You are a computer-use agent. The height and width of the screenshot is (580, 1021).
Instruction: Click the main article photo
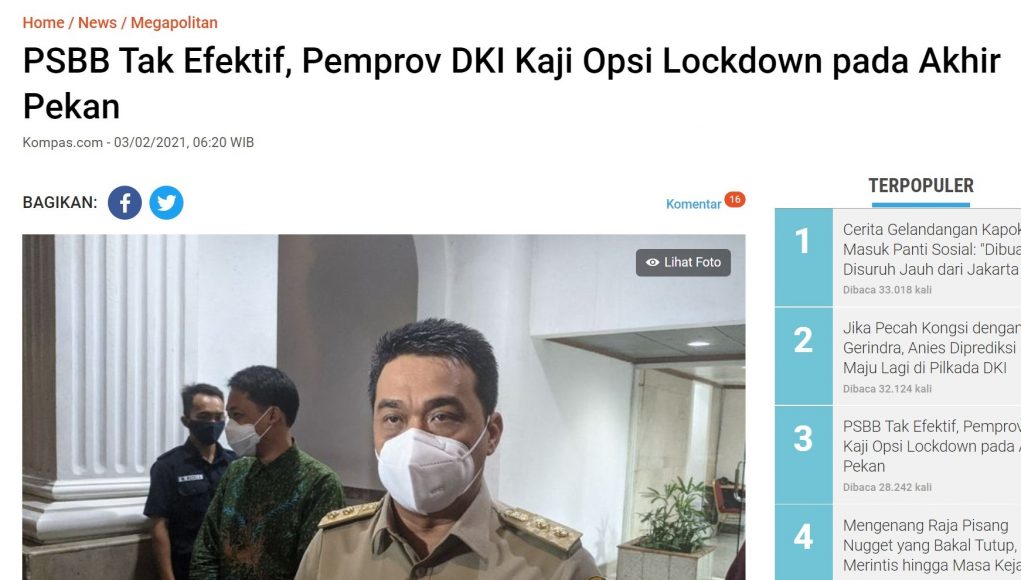[x=384, y=407]
